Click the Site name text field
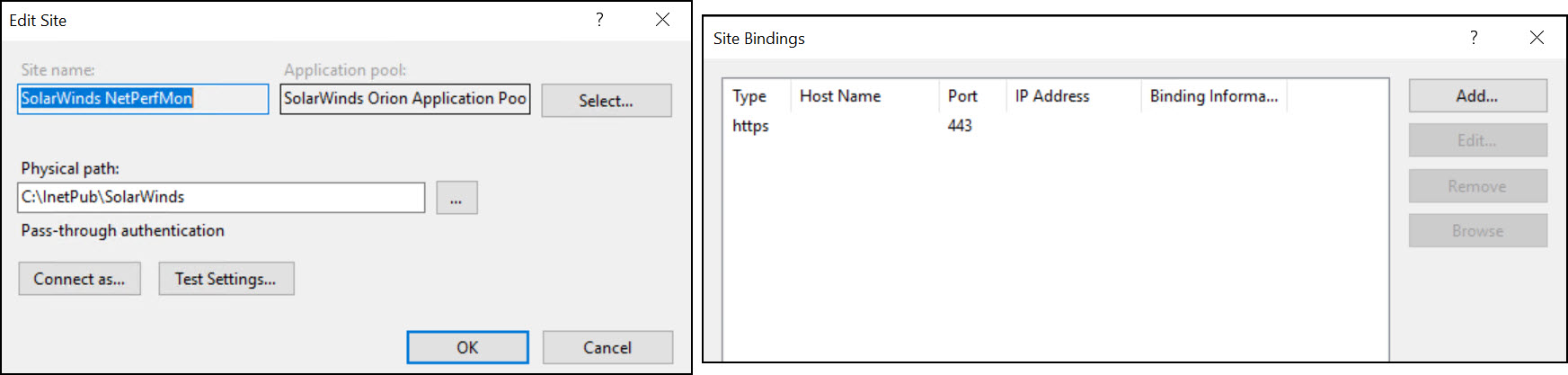Image resolution: width=1568 pixels, height=375 pixels. (x=143, y=99)
